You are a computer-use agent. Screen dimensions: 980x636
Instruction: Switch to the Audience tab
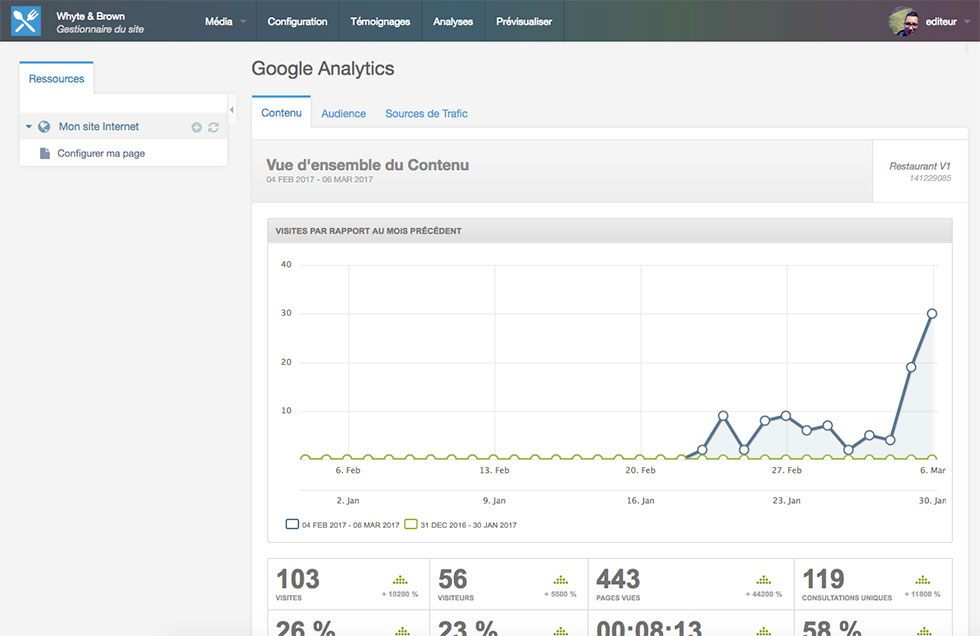[343, 114]
